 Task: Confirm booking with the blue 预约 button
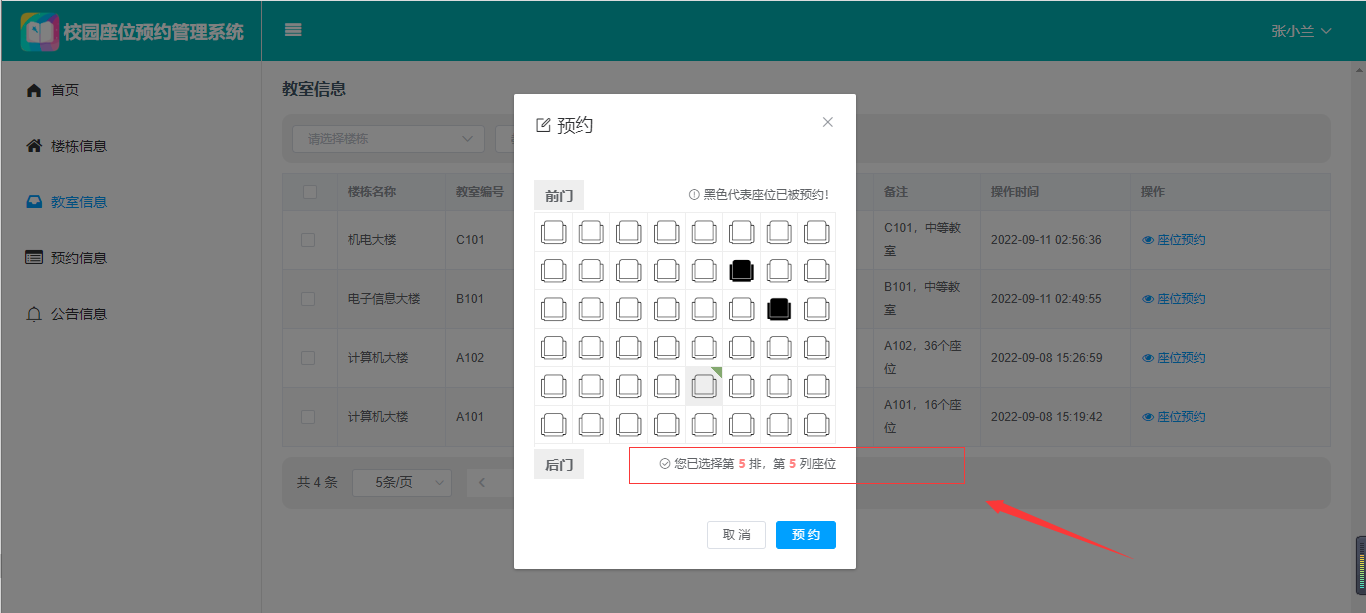pyautogui.click(x=806, y=535)
